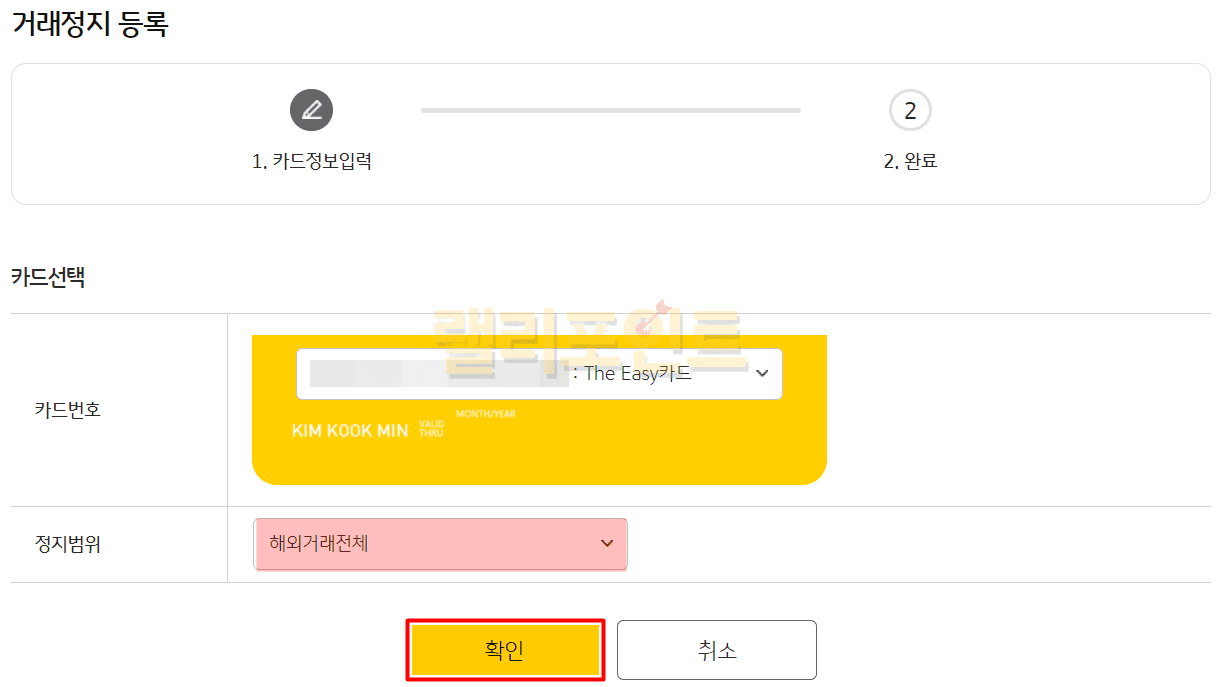Click the 거래정지 등록 page heading
Viewport: 1220px width, 687px height.
coord(90,25)
